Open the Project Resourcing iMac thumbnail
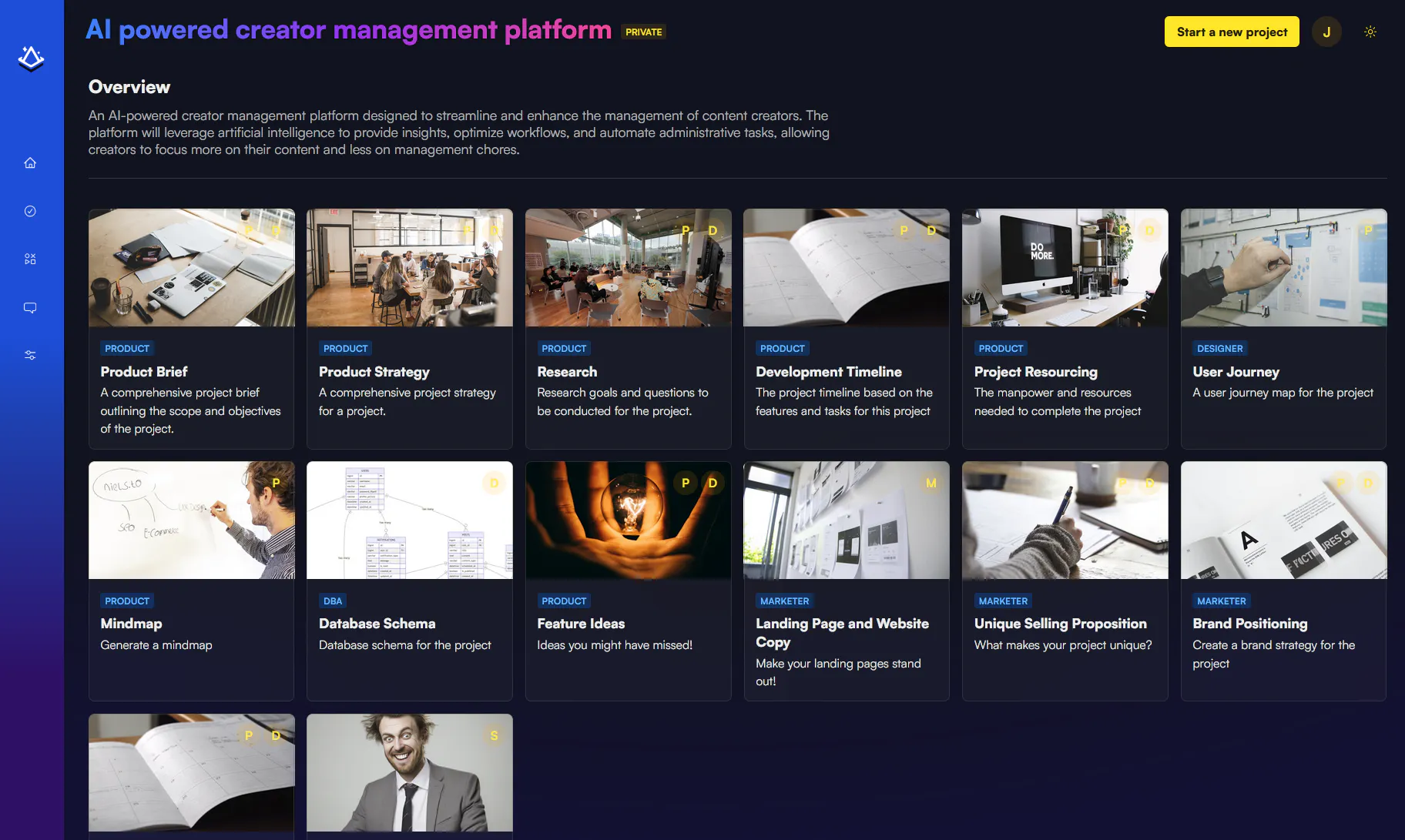The width and height of the screenshot is (1405, 840). point(1065,268)
